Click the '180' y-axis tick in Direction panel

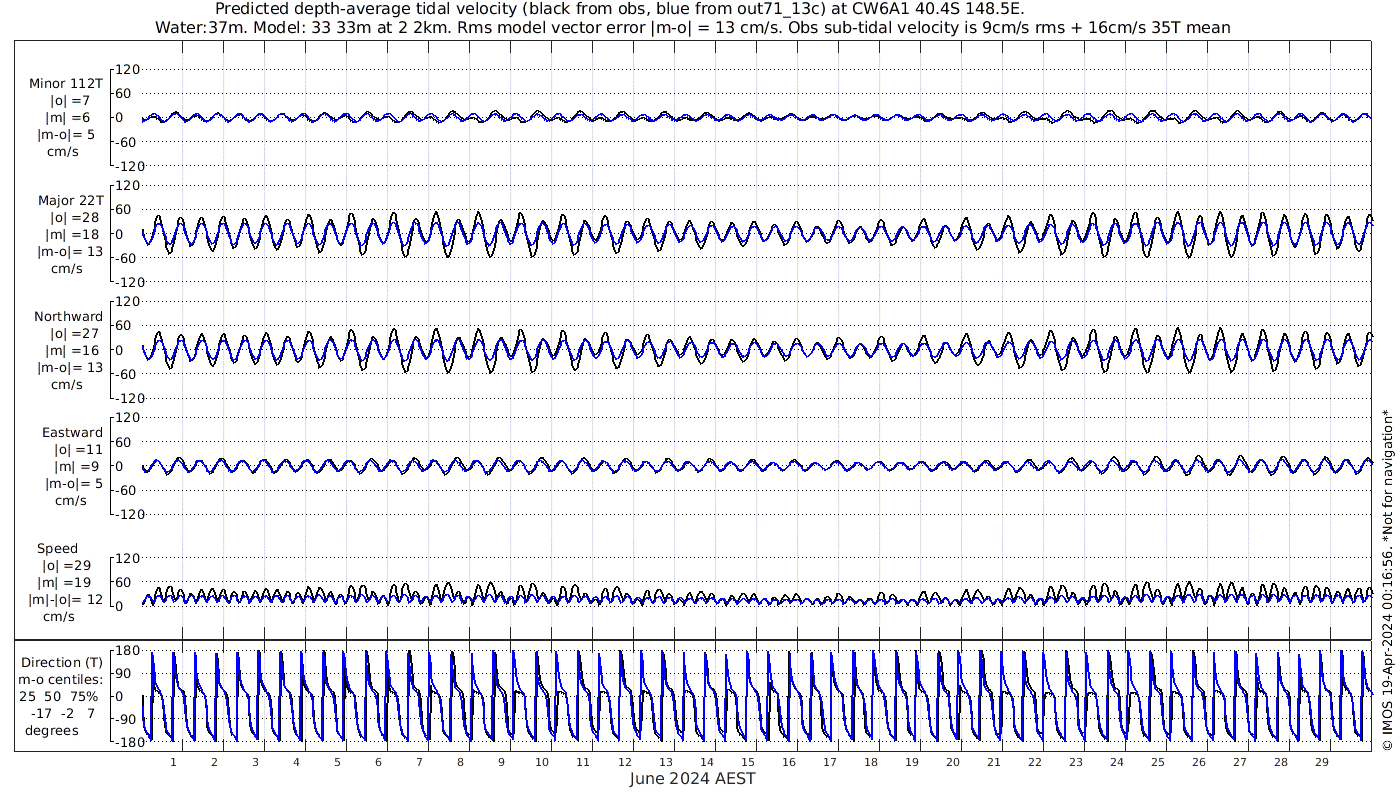click(x=126, y=650)
